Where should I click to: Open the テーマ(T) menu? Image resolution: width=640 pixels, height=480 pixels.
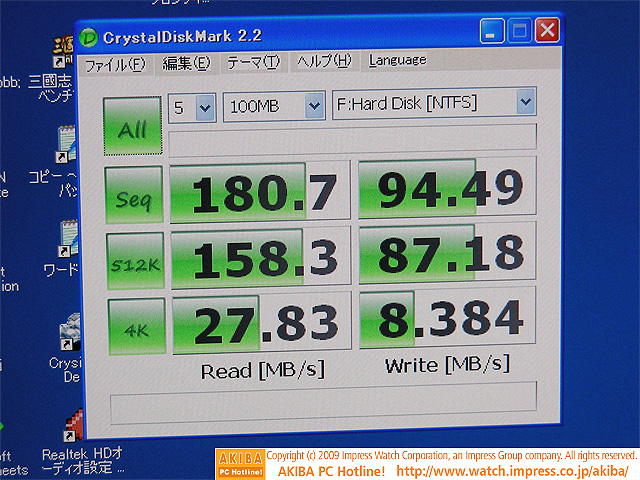click(x=254, y=62)
